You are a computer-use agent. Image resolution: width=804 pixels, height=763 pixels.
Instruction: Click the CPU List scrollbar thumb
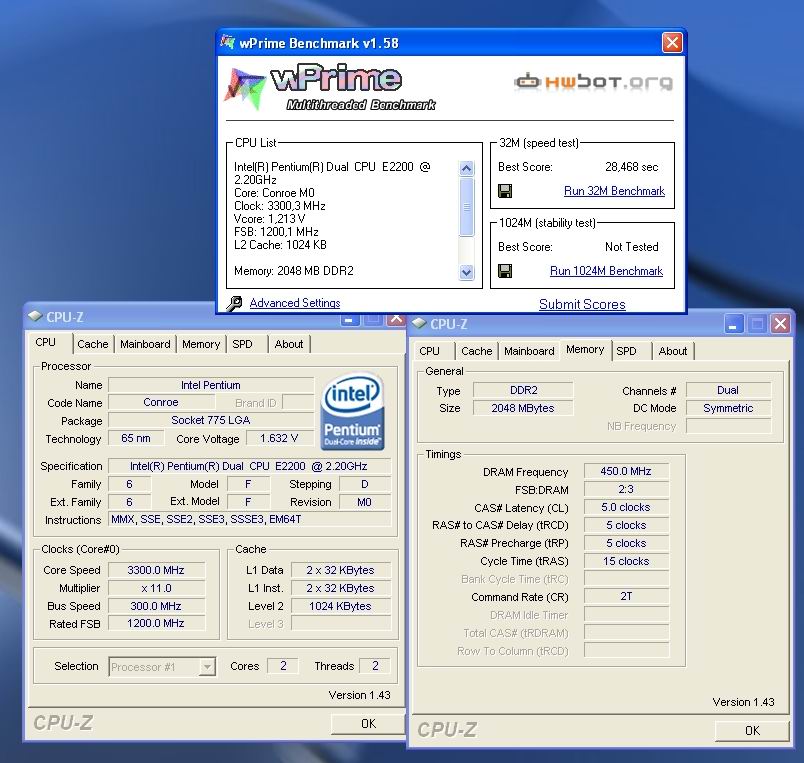click(467, 207)
